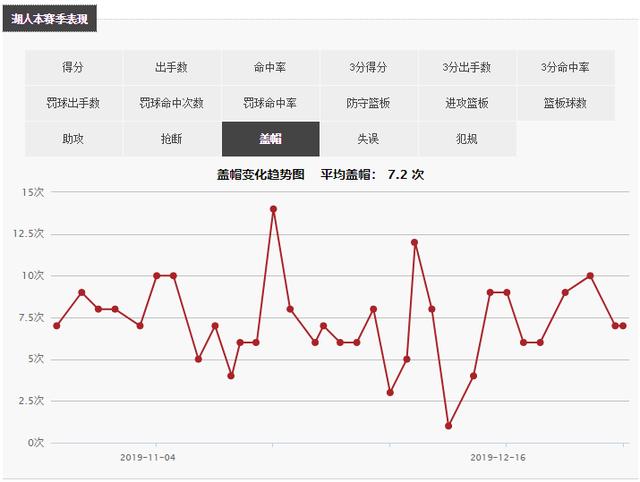Click the 湖人本赛季表现 section header
Image resolution: width=640 pixels, height=482 pixels.
[50, 19]
